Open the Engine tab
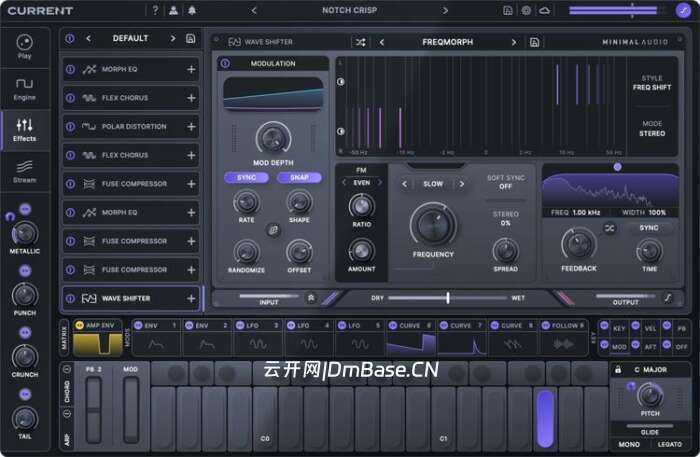Image resolution: width=700 pixels, height=457 pixels. coord(25,89)
